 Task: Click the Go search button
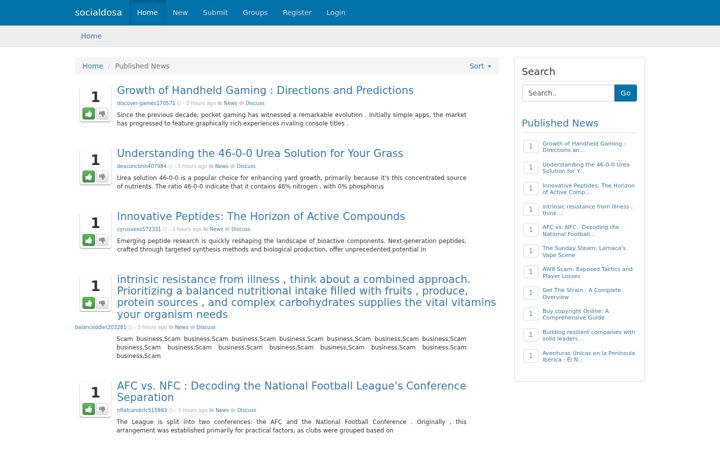pyautogui.click(x=625, y=93)
